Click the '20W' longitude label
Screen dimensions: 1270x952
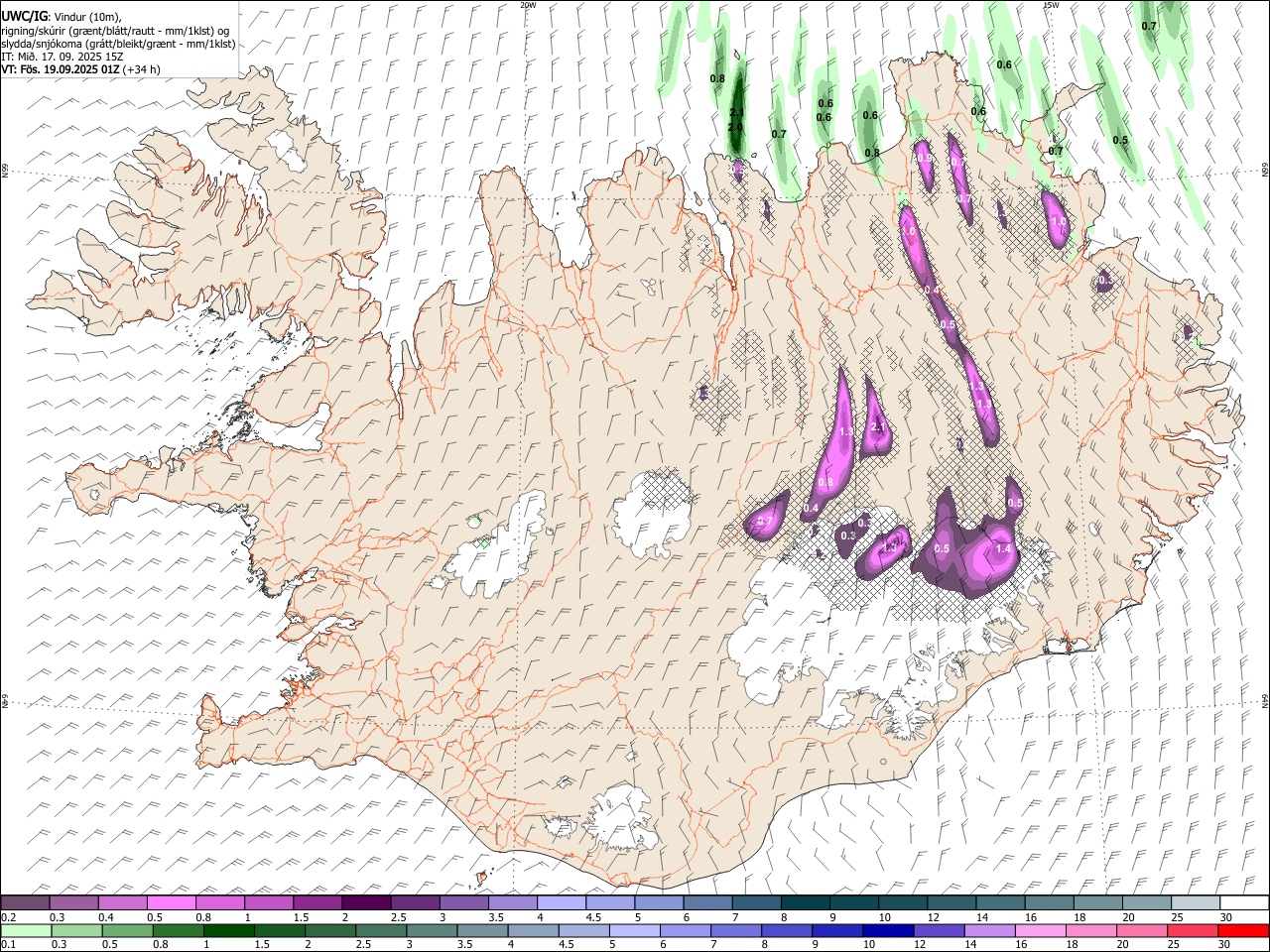point(528,5)
